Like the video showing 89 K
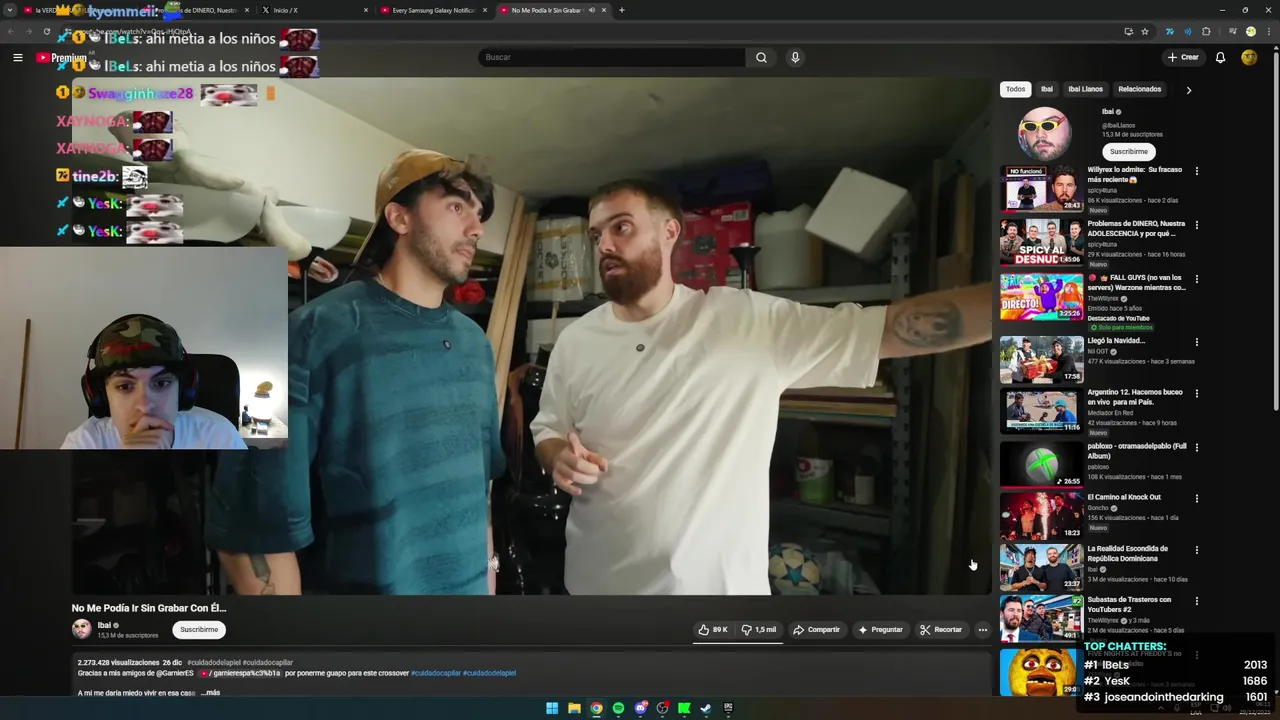Screen dimensions: 1280x720 click(713, 630)
